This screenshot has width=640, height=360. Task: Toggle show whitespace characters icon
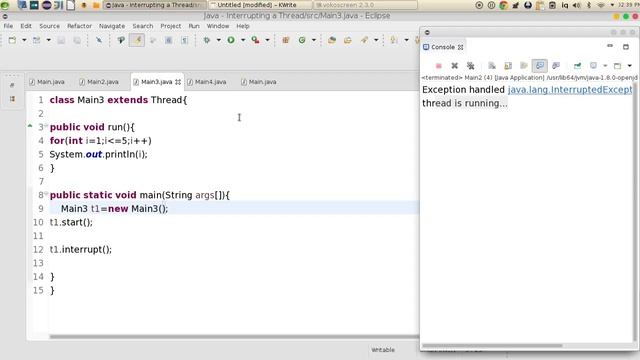pyautogui.click(x=184, y=40)
